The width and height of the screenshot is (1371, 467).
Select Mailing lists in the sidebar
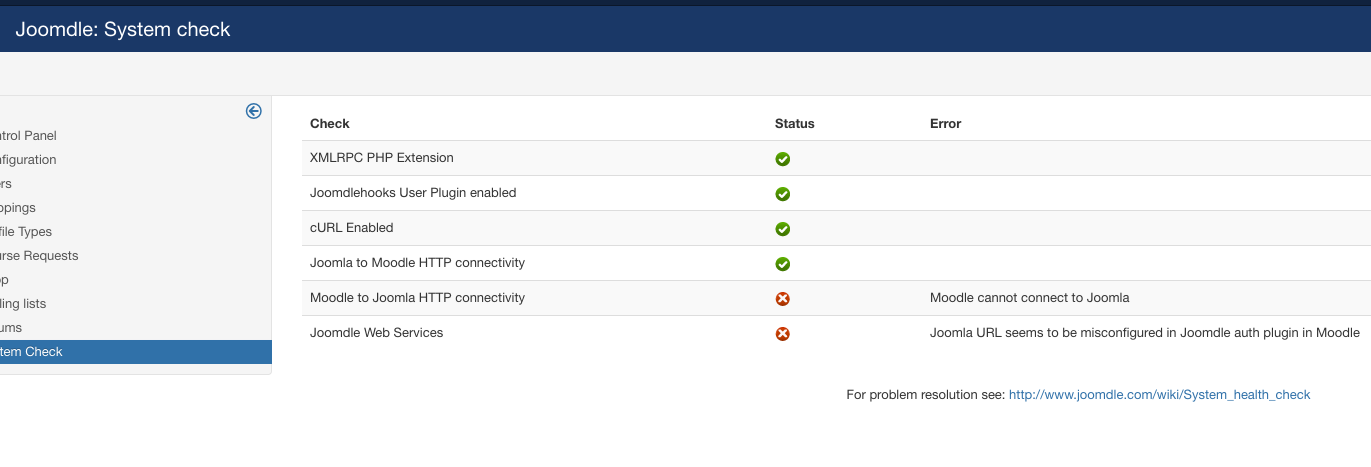(23, 304)
